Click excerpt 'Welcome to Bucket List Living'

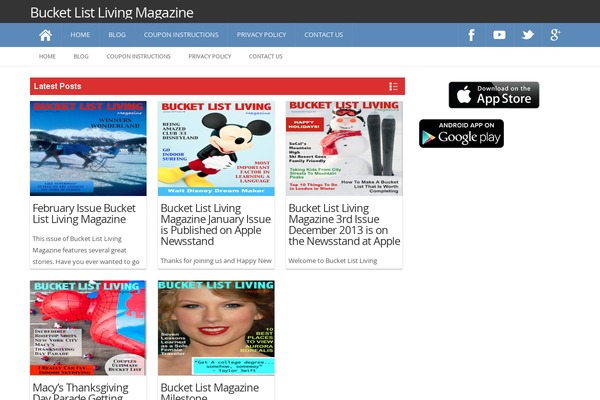(x=333, y=261)
